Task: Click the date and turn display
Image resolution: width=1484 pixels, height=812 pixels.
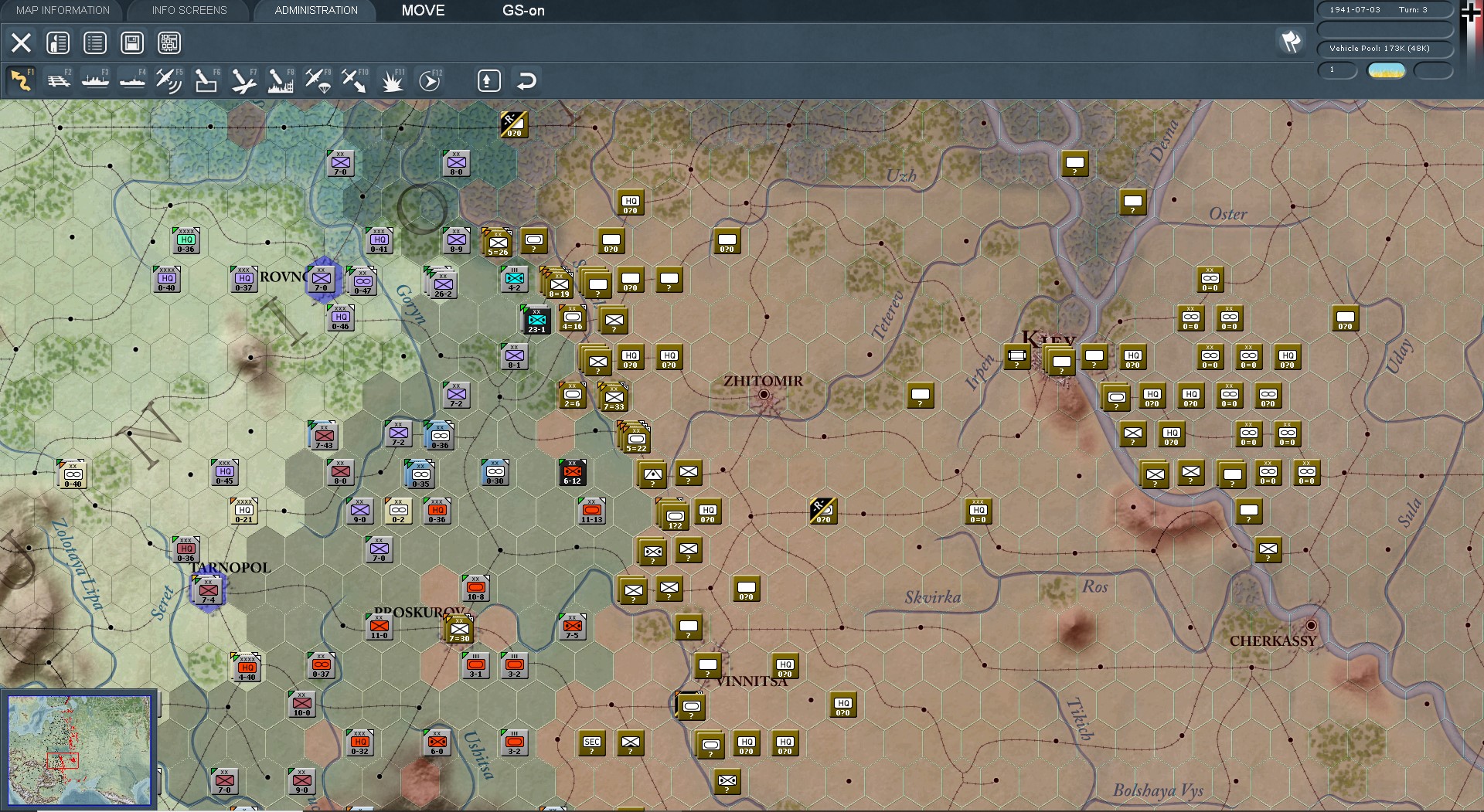Action: click(1385, 9)
